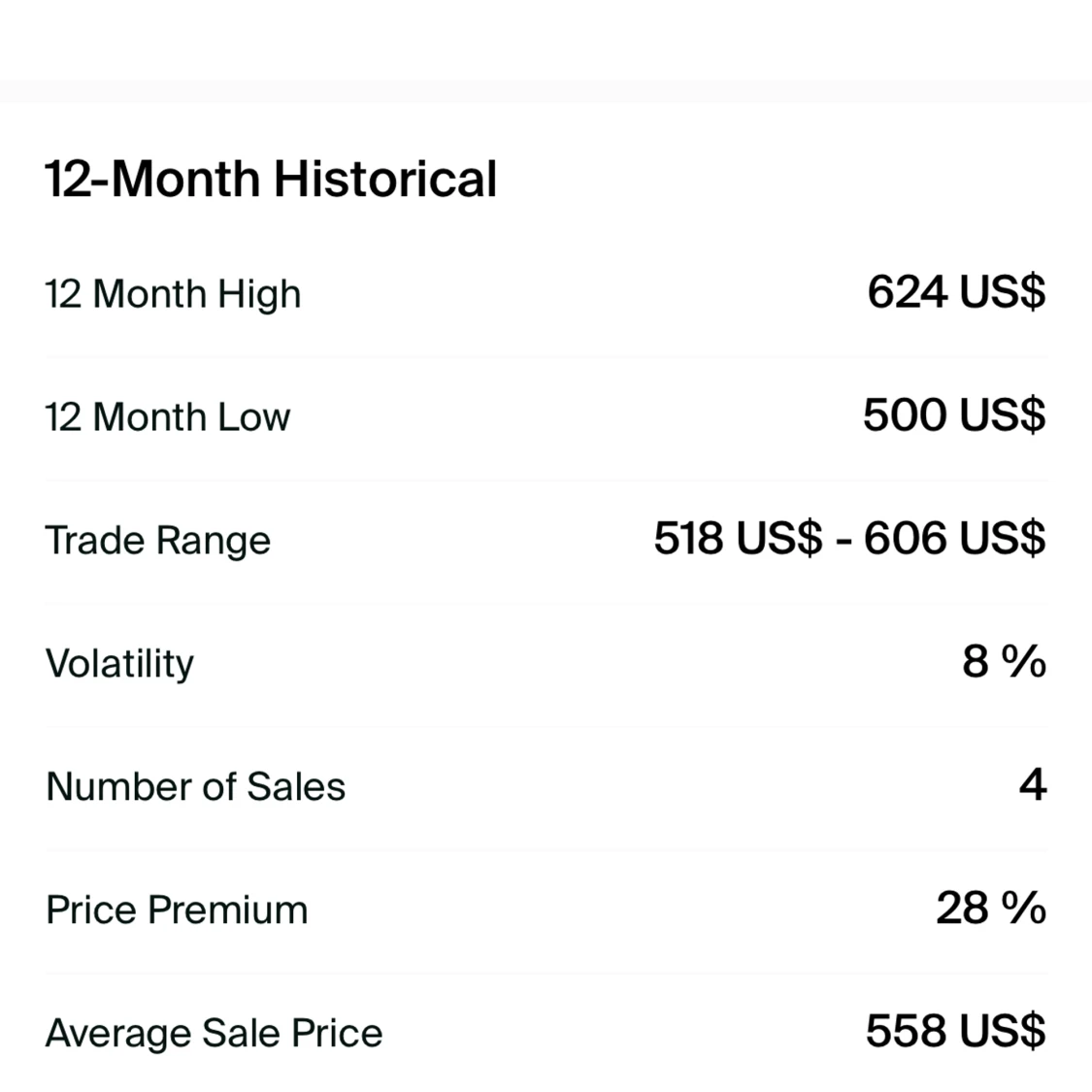Screen dimensions: 1092x1092
Task: Select the "Price Premium" label
Action: click(177, 910)
